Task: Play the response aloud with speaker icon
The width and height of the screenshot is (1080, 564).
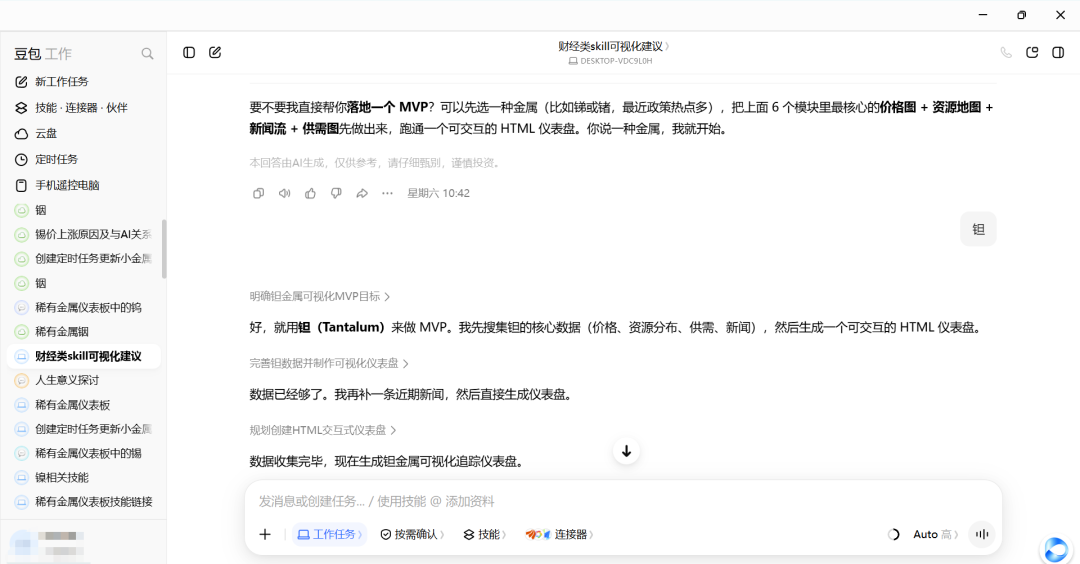Action: pos(284,194)
